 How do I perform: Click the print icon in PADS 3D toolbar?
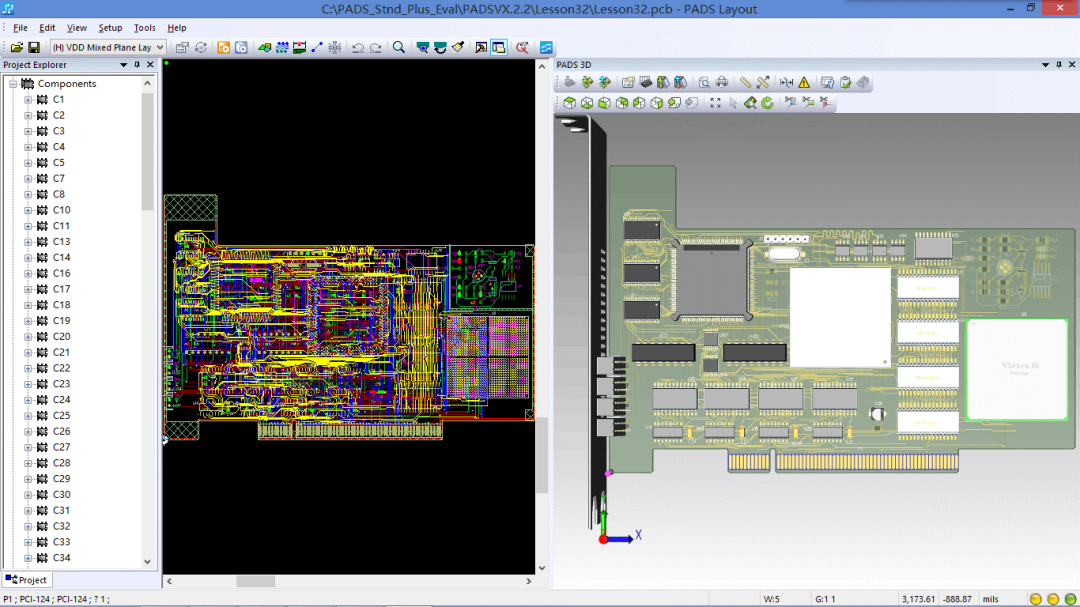pyautogui.click(x=721, y=82)
